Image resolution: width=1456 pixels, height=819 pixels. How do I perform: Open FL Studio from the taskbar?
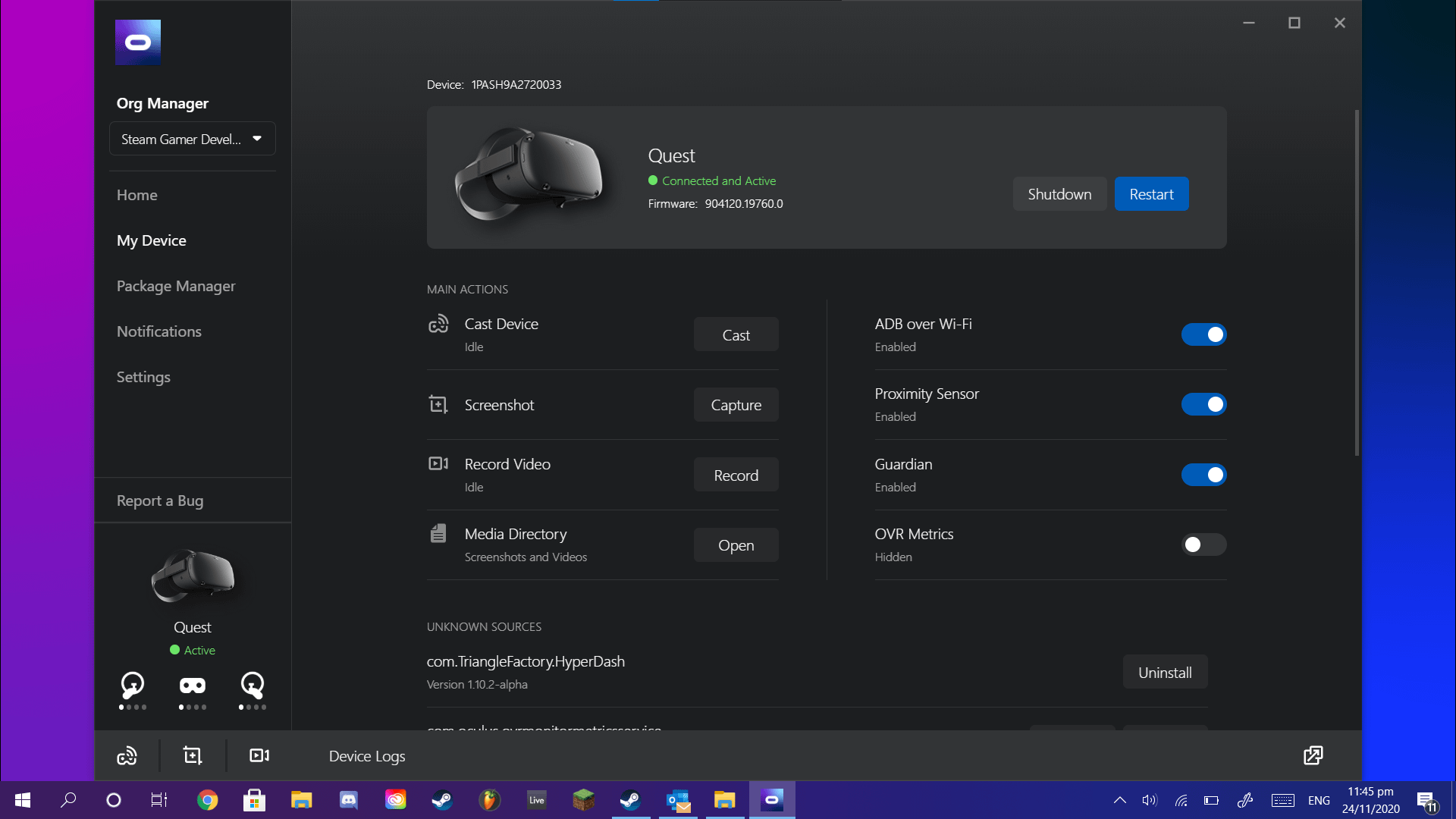coord(489,800)
